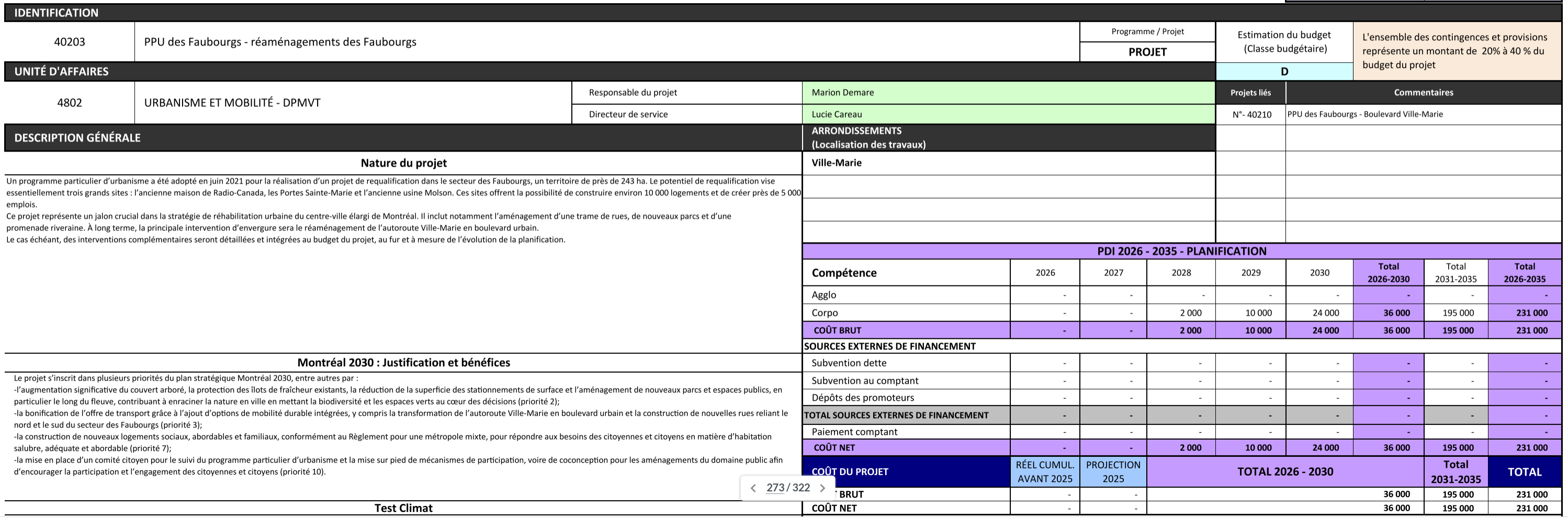This screenshot has height=529, width=1568.
Task: Click the Nature du projet heading
Action: [x=403, y=163]
